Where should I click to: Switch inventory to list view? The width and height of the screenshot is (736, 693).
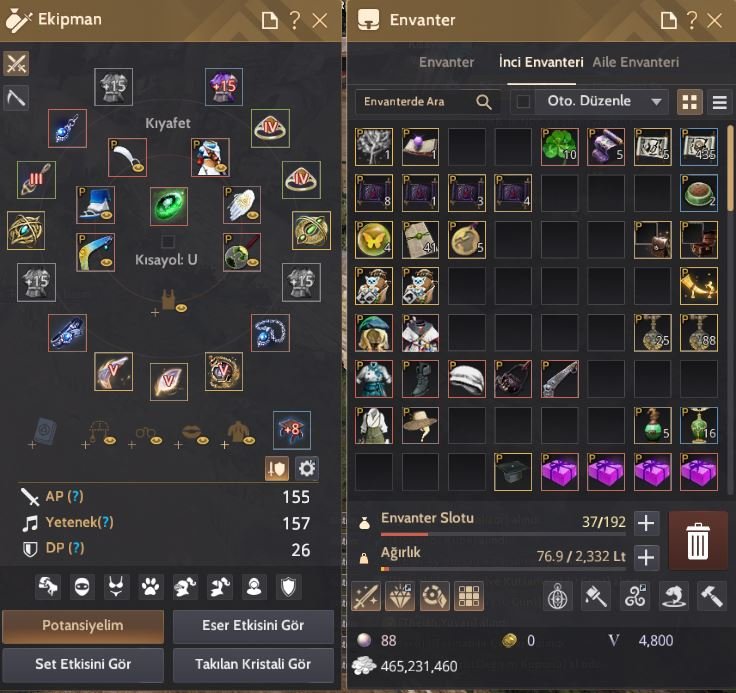[720, 102]
